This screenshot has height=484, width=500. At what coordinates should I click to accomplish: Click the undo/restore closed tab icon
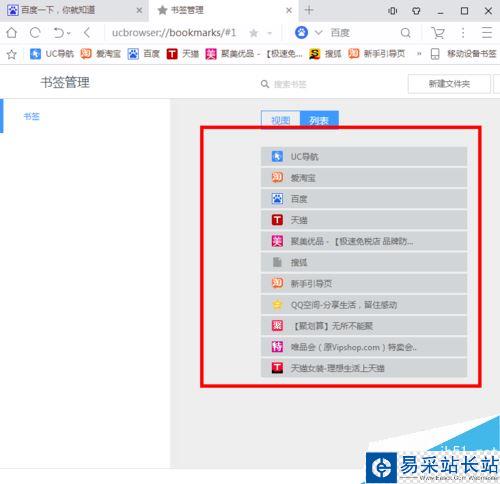tap(58, 33)
